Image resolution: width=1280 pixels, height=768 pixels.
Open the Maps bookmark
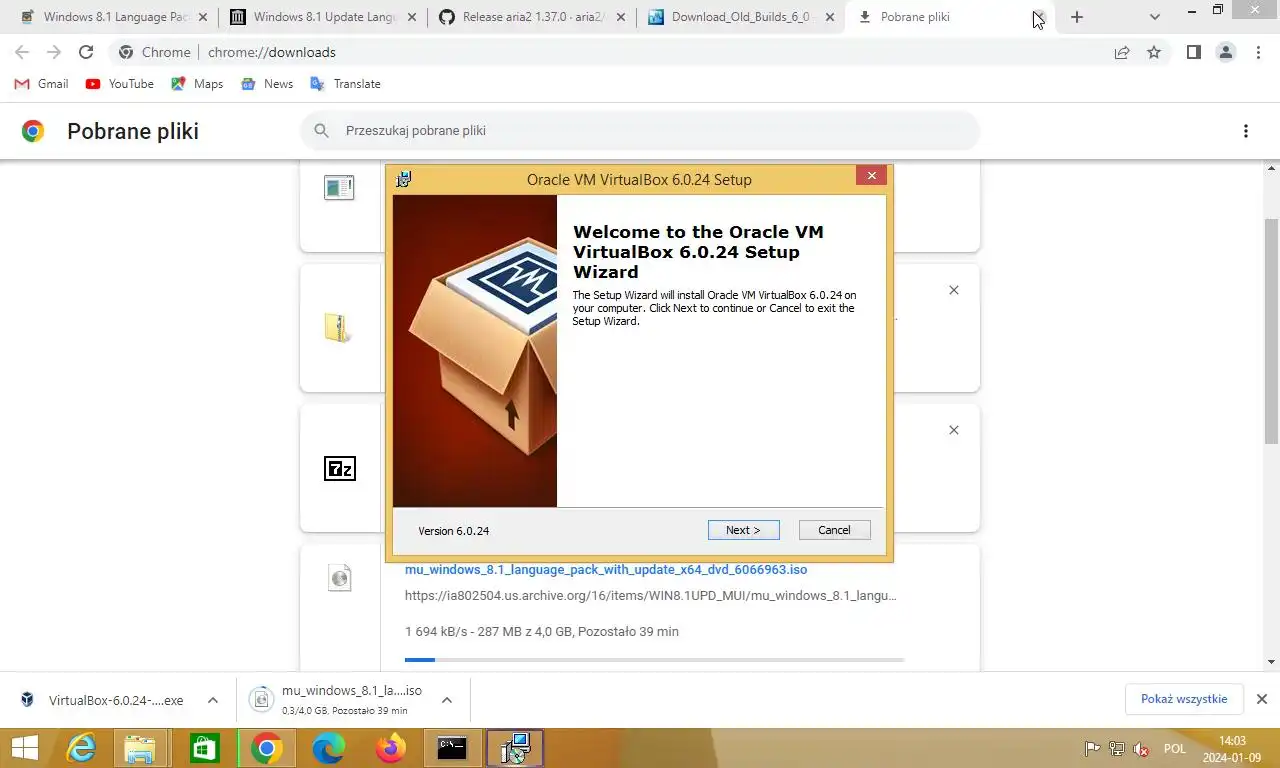coord(197,84)
